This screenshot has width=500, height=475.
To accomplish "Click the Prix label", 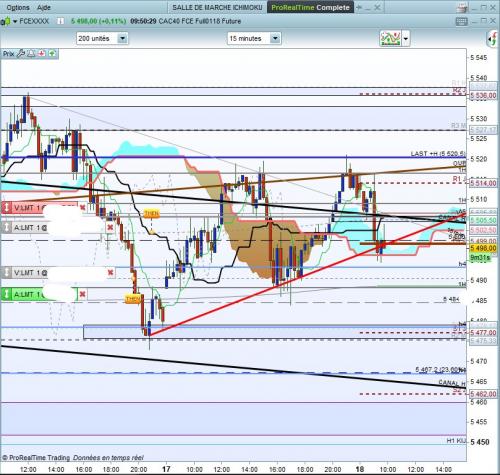I will (x=9, y=54).
